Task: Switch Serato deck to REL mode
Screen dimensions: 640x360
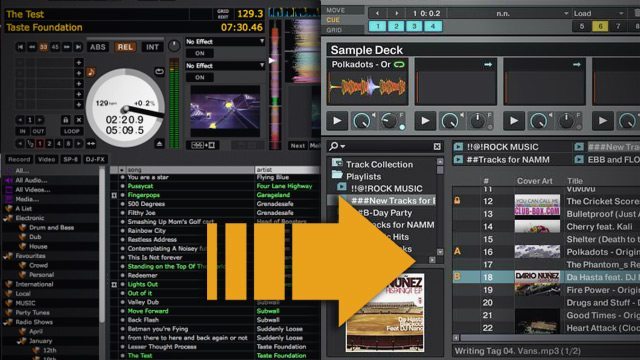Action: click(x=125, y=47)
